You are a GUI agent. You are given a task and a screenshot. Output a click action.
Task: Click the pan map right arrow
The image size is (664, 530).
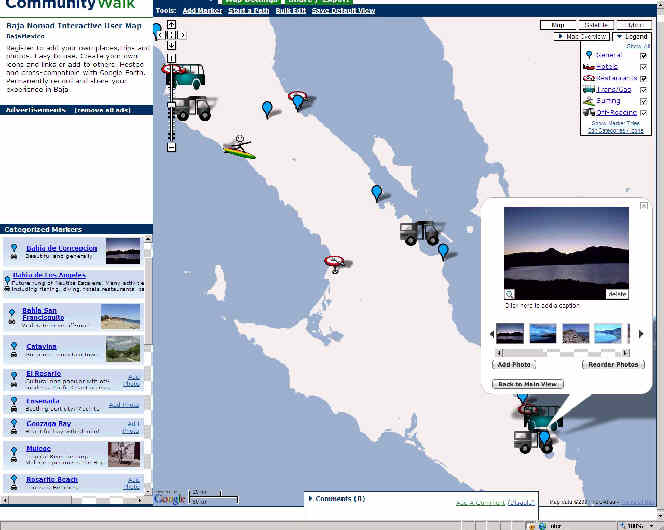tap(182, 35)
